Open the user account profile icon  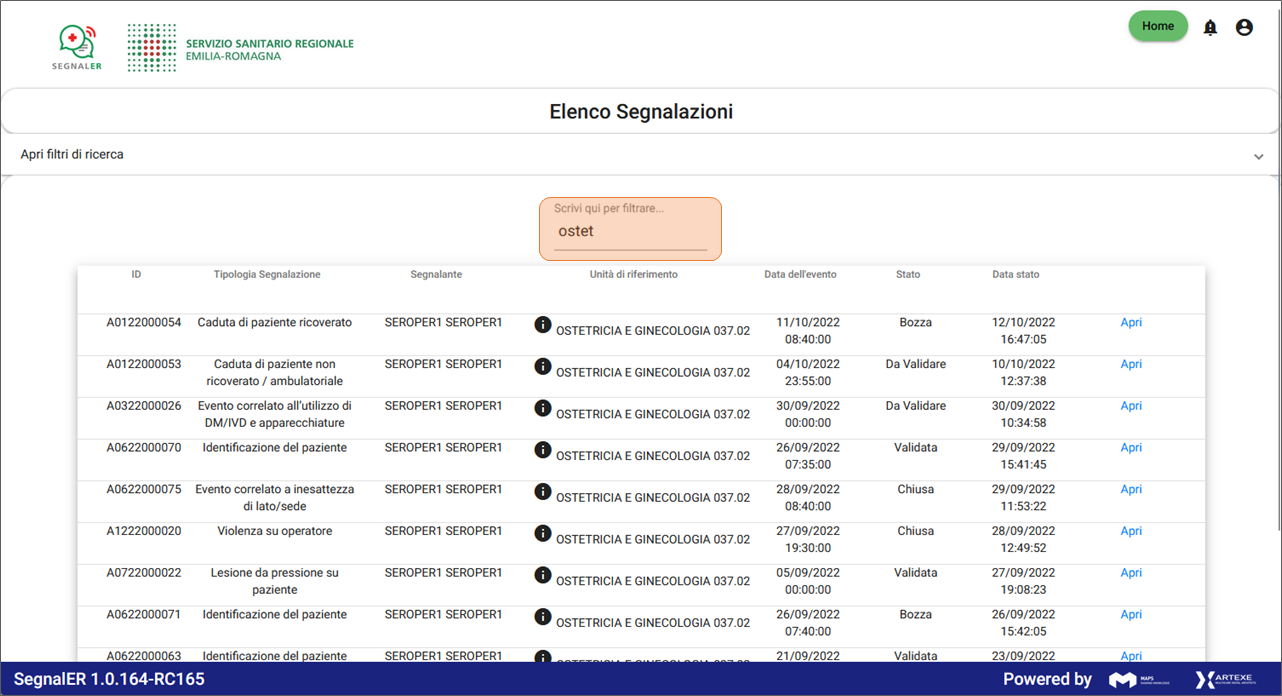1244,28
